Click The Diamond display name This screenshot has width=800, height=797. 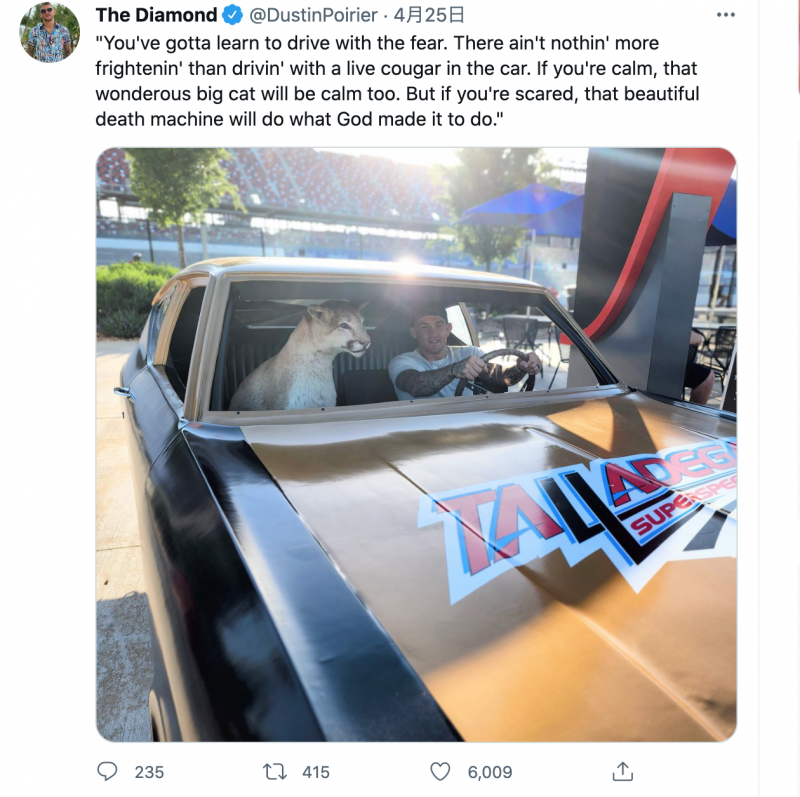pos(156,15)
